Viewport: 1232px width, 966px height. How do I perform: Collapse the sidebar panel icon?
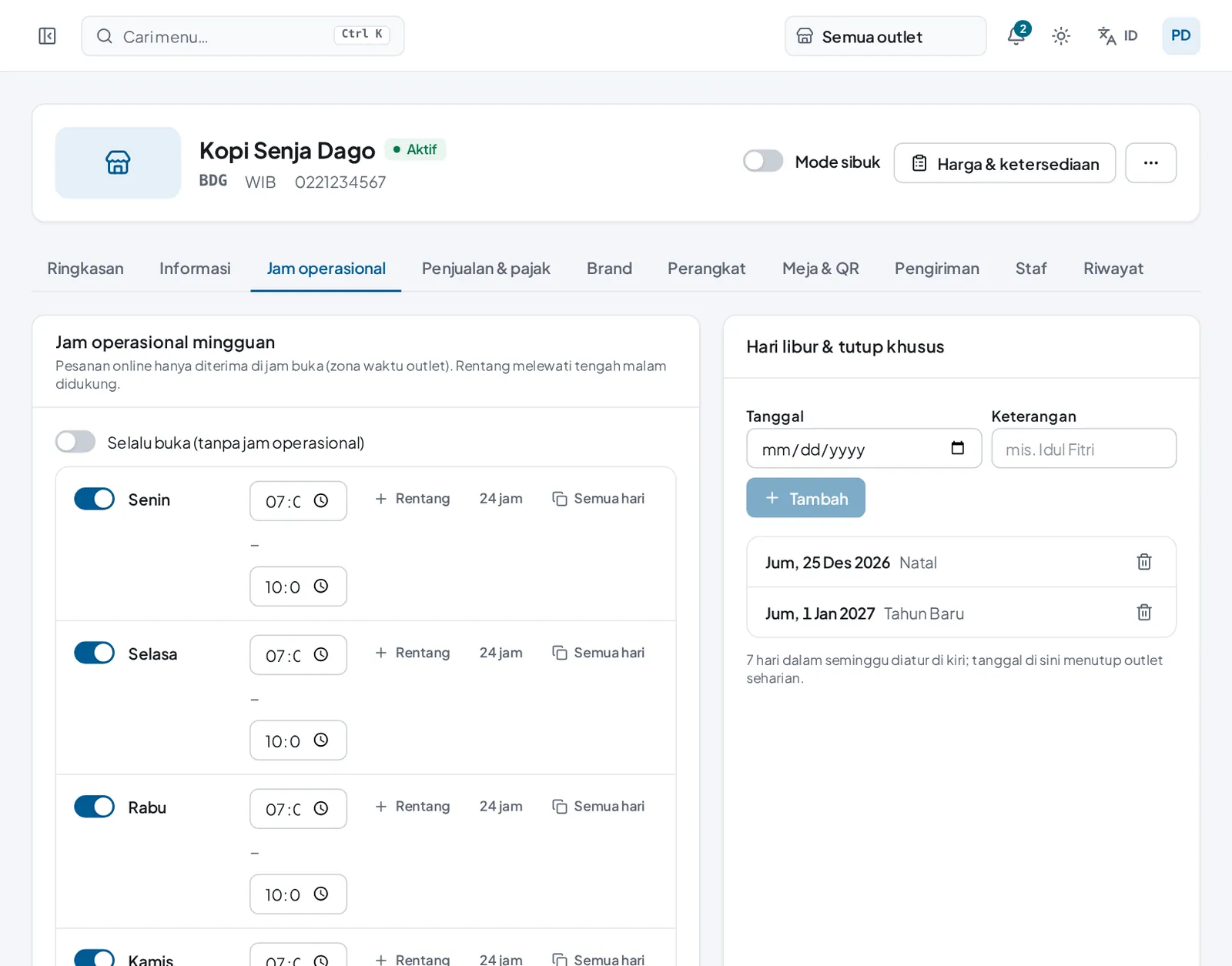47,36
